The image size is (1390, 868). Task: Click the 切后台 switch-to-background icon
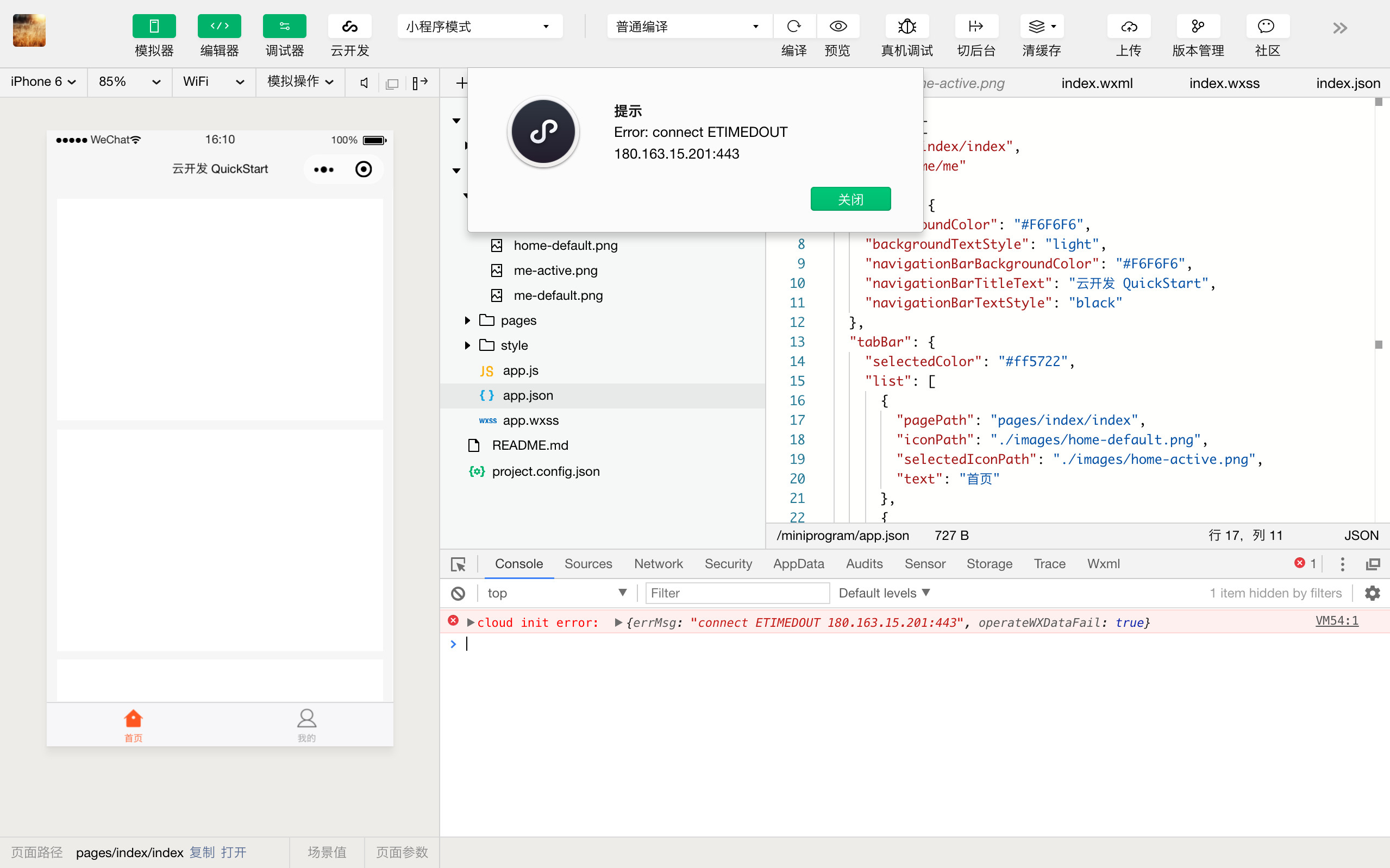point(976,27)
